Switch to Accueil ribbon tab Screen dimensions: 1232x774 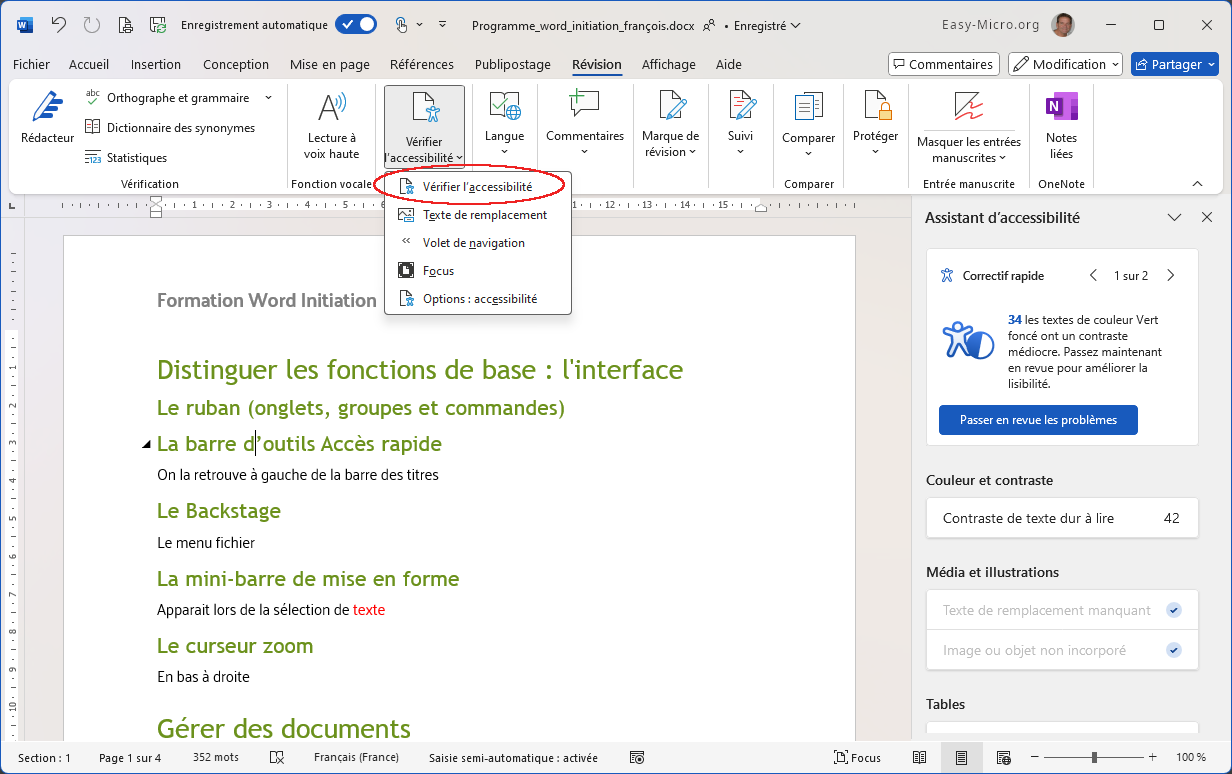pyautogui.click(x=89, y=64)
